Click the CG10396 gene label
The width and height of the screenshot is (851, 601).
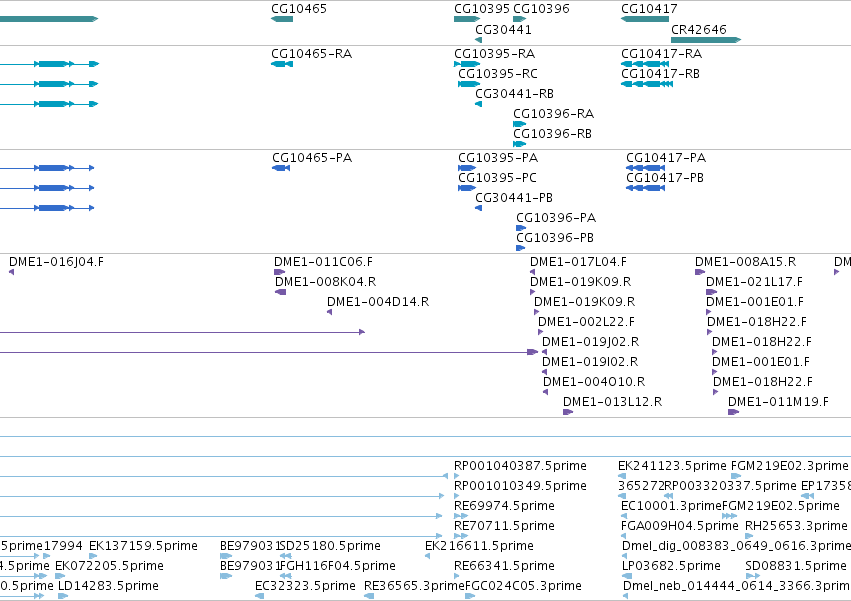coord(541,9)
